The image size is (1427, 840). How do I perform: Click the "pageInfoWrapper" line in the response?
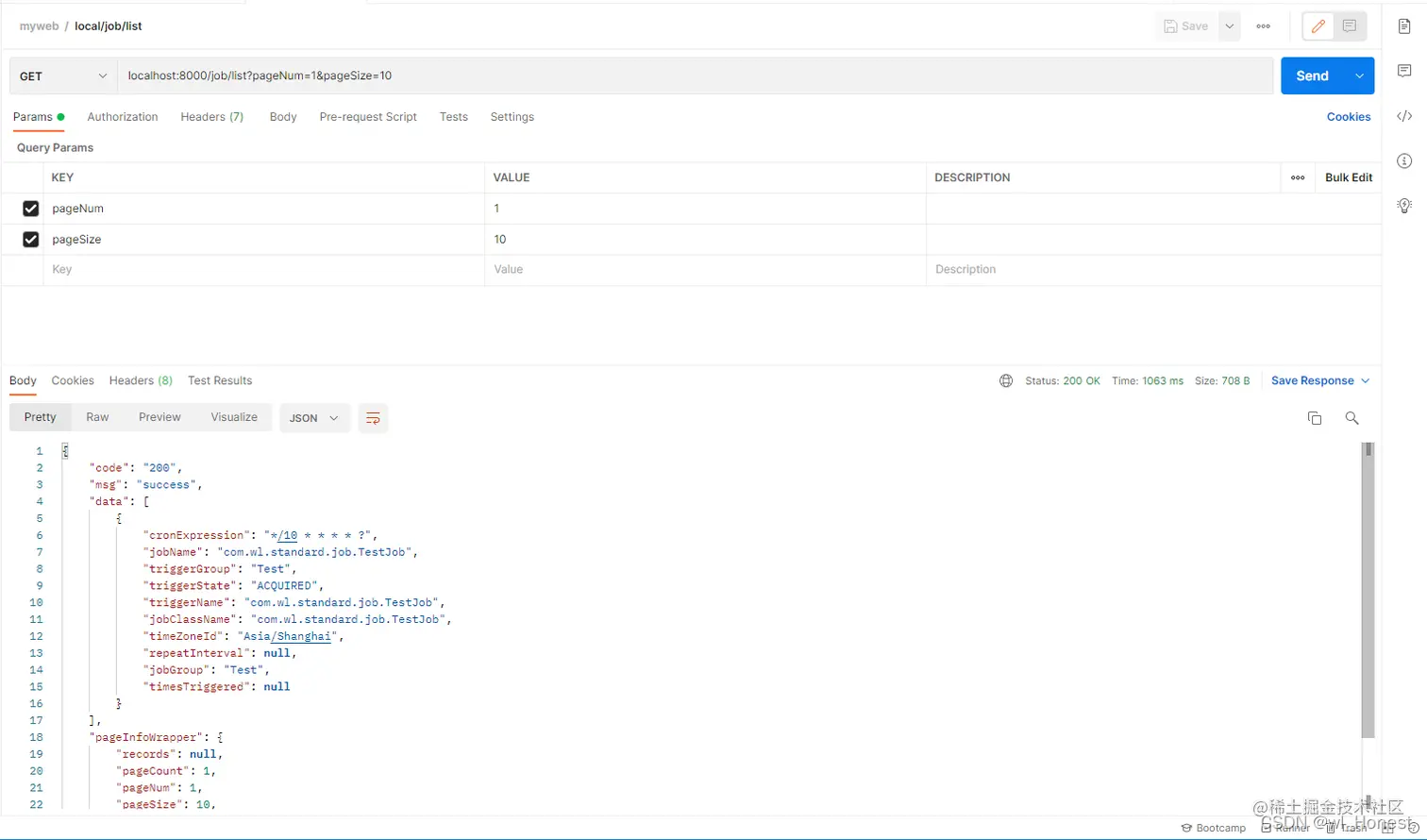pos(156,738)
